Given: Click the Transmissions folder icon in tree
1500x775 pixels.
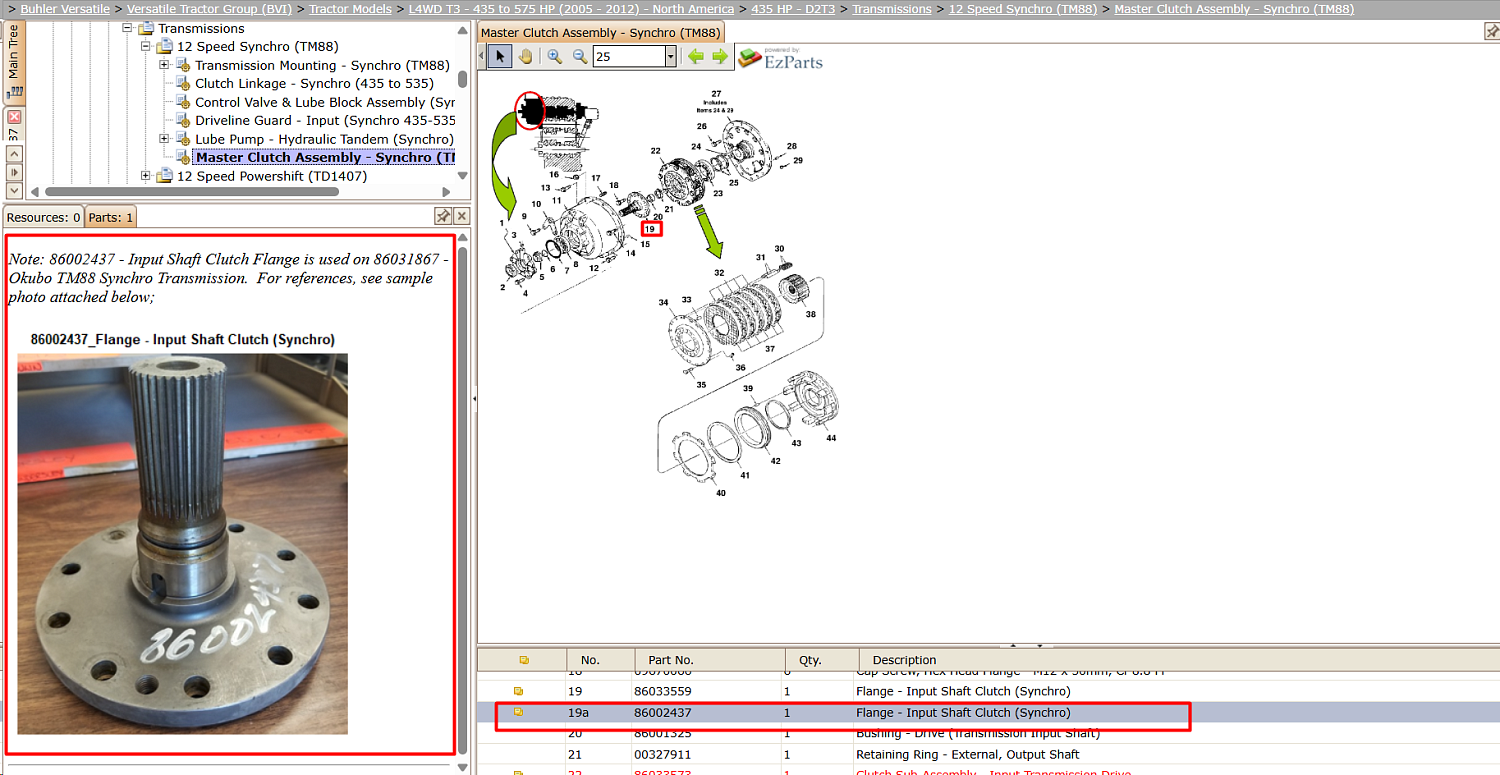Looking at the screenshot, I should pyautogui.click(x=146, y=28).
